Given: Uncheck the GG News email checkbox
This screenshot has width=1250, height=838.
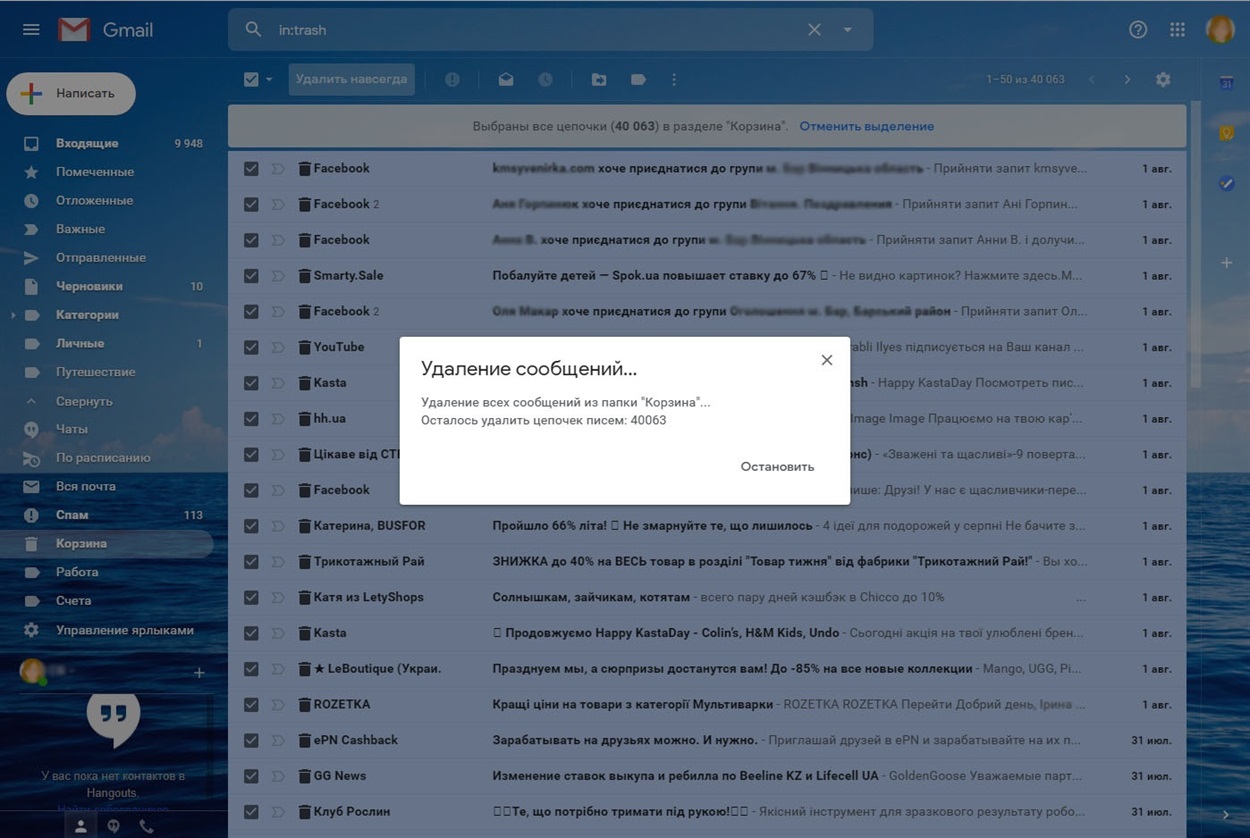Looking at the screenshot, I should coord(251,776).
